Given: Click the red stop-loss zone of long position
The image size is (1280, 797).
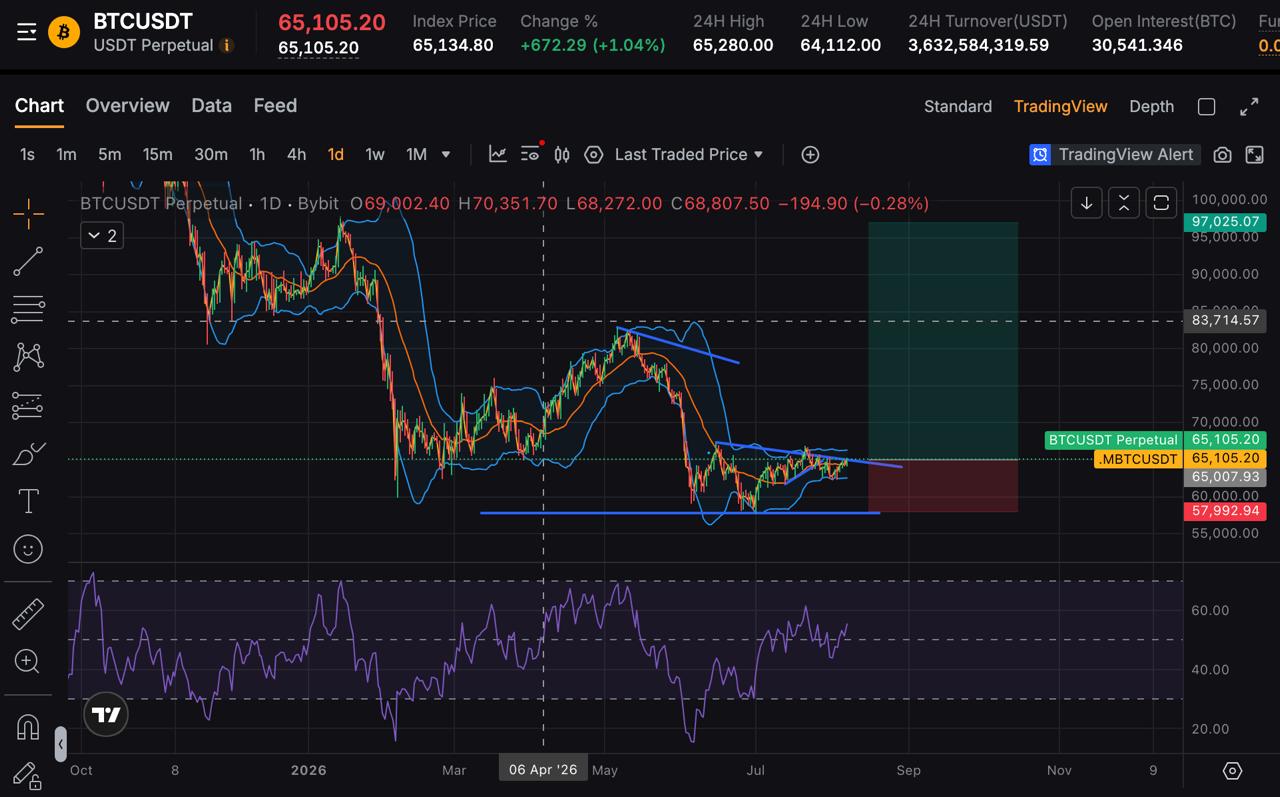Looking at the screenshot, I should point(943,486).
